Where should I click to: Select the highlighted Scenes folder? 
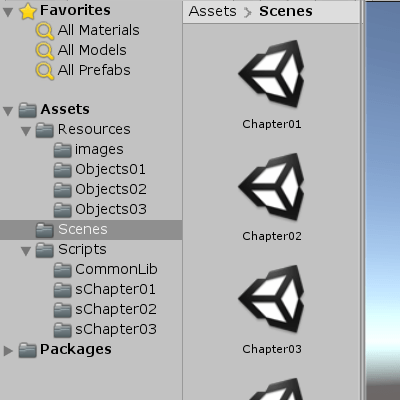[91, 230]
